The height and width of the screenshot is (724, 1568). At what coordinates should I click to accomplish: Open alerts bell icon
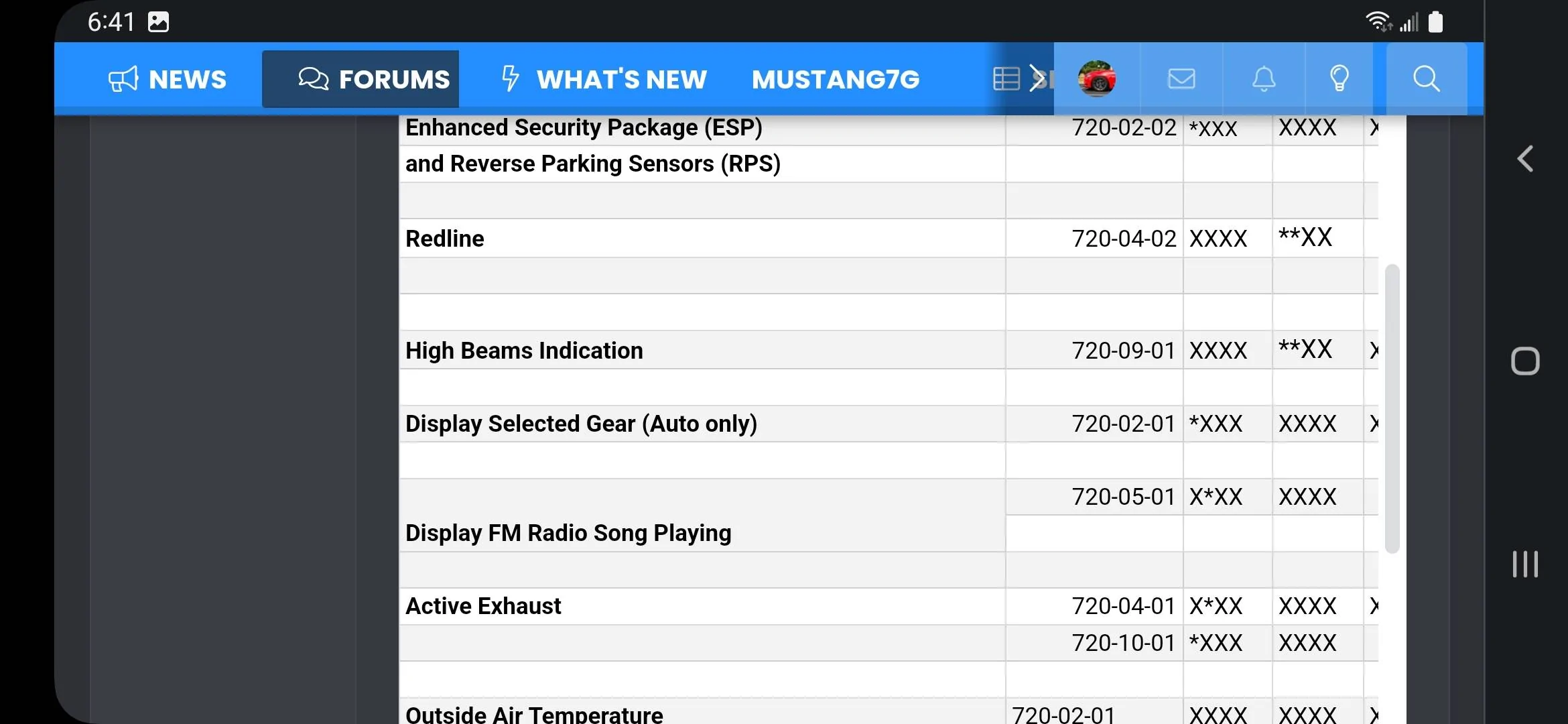pyautogui.click(x=1264, y=78)
